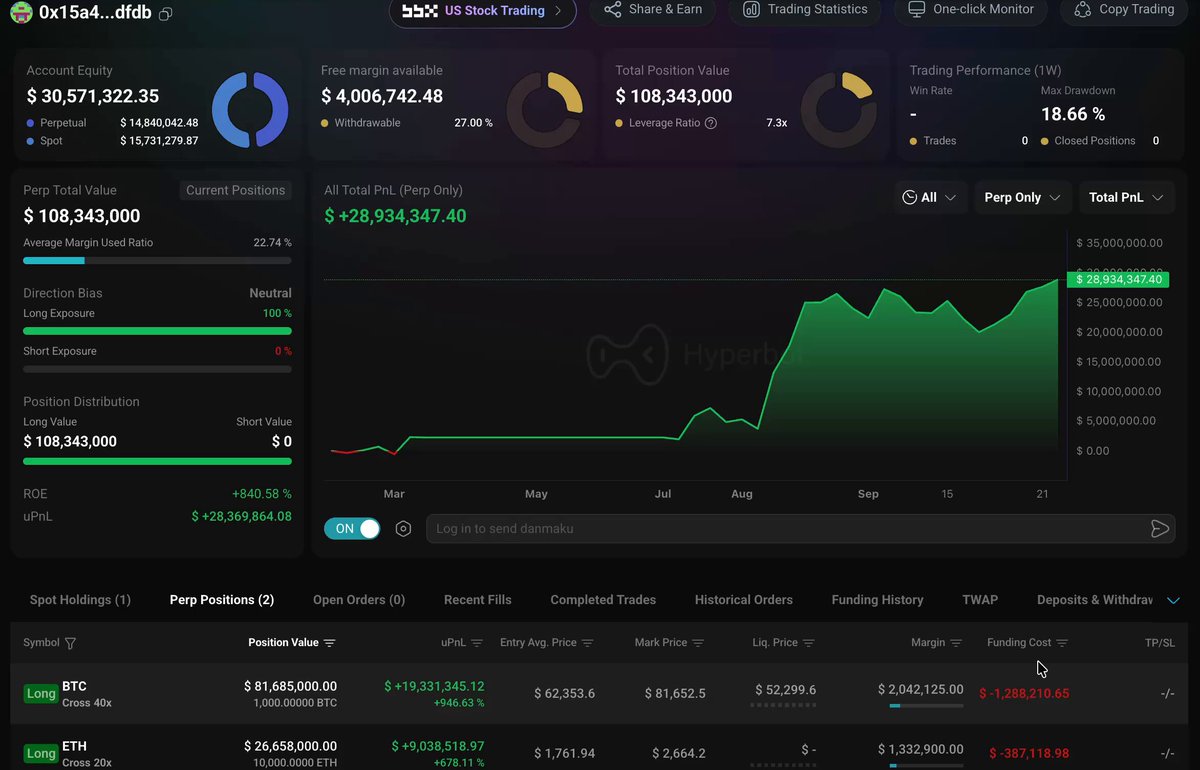
Task: Click the danmaku message input field
Action: point(785,529)
